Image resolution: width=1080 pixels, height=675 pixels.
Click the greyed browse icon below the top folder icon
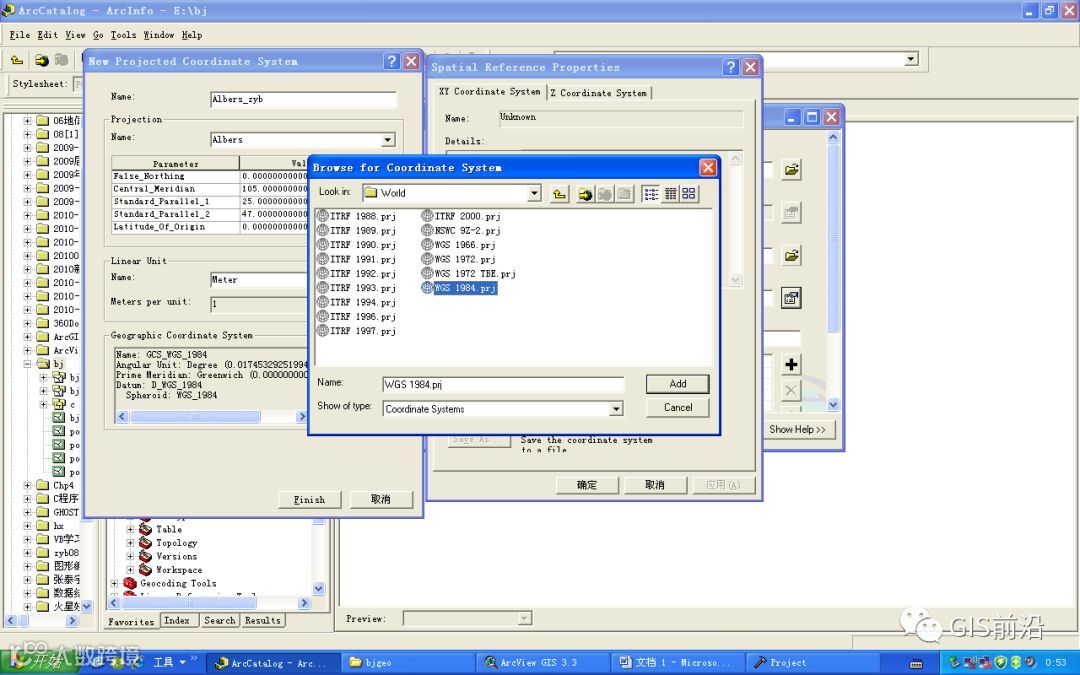click(791, 212)
